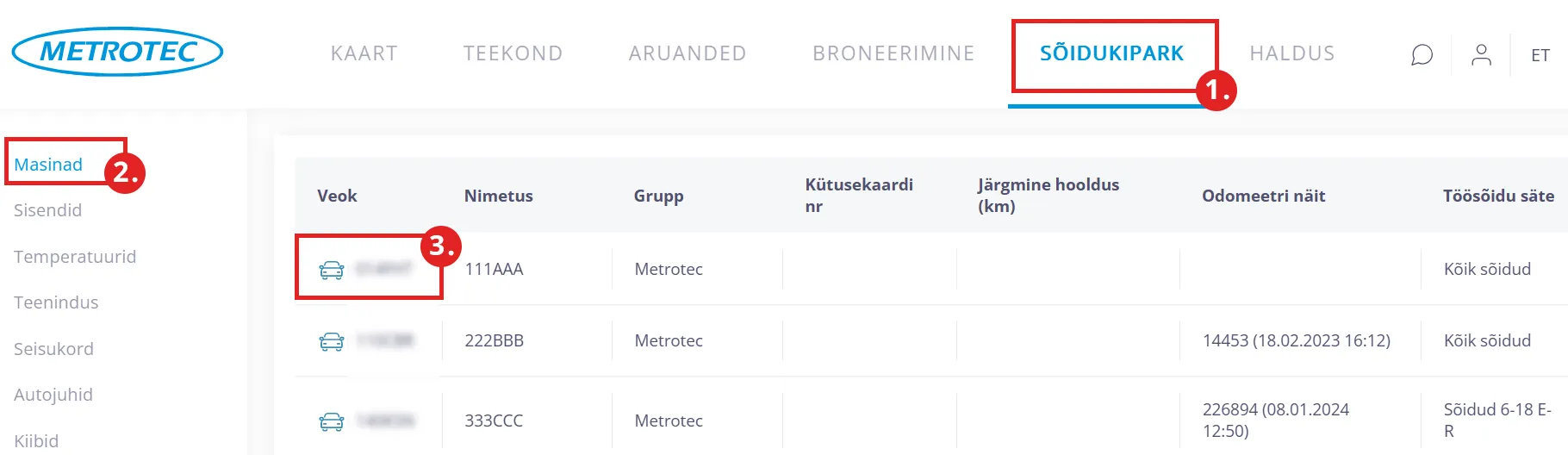Select Autojuhid in the sidebar

coord(53,395)
